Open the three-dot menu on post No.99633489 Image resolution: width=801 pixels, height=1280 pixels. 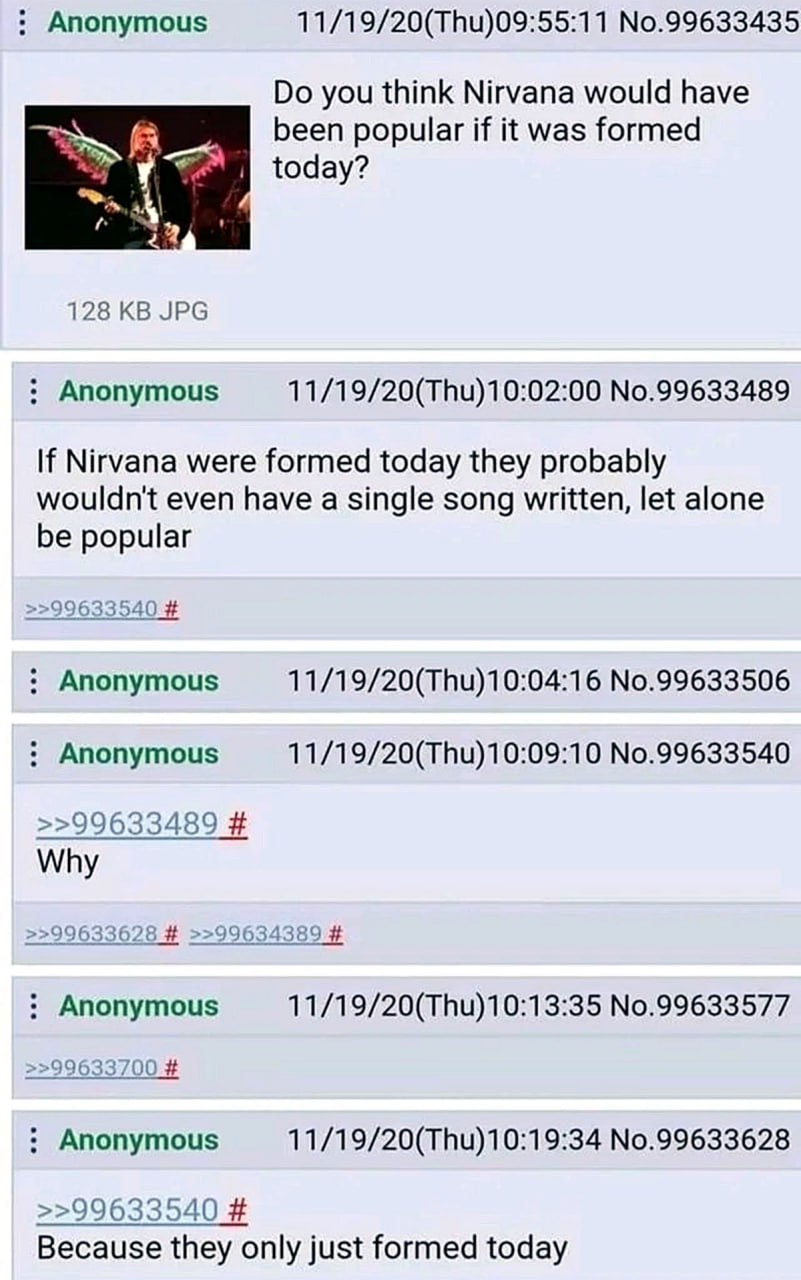coord(35,391)
